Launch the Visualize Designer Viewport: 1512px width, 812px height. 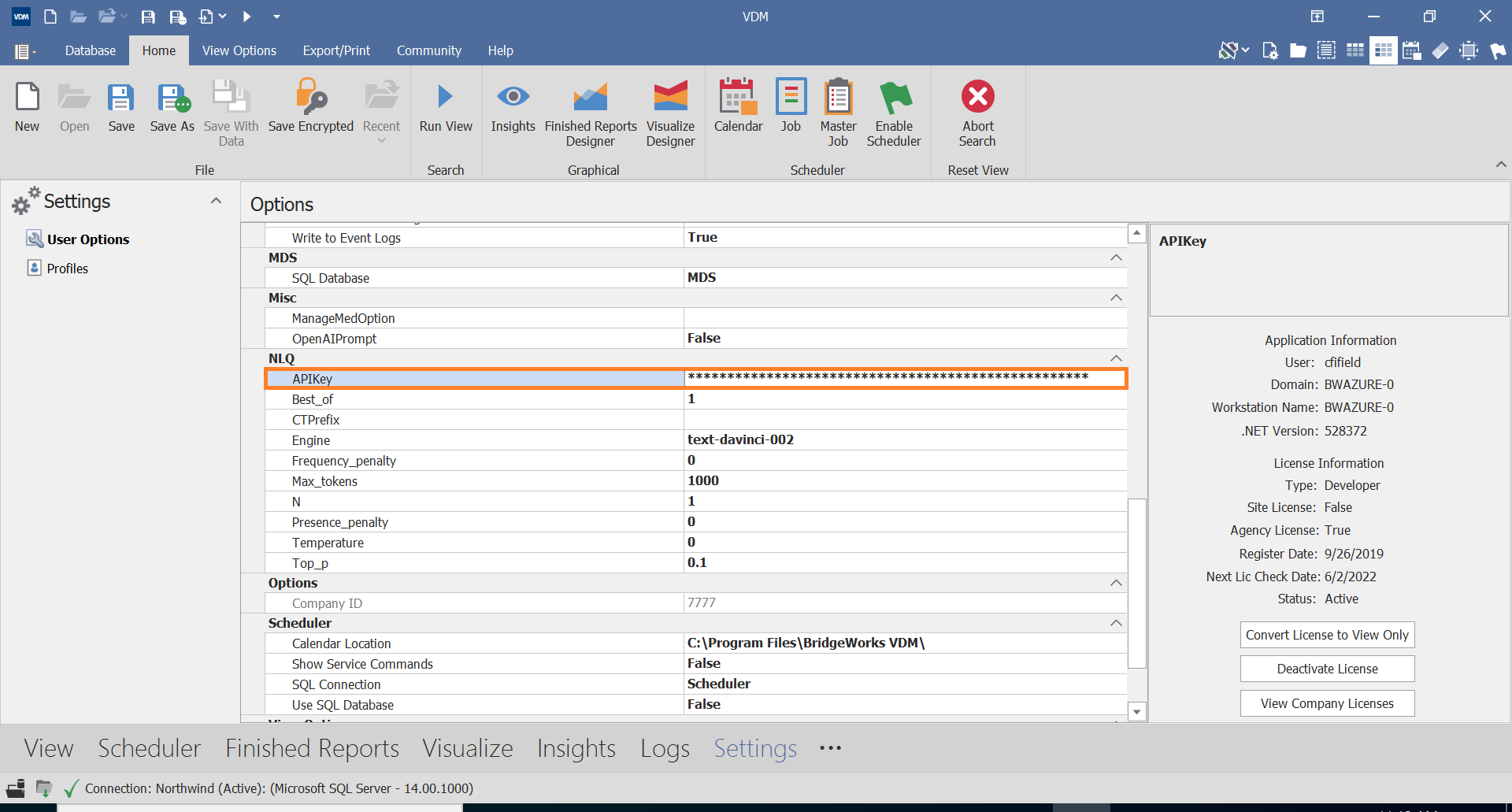(x=670, y=114)
